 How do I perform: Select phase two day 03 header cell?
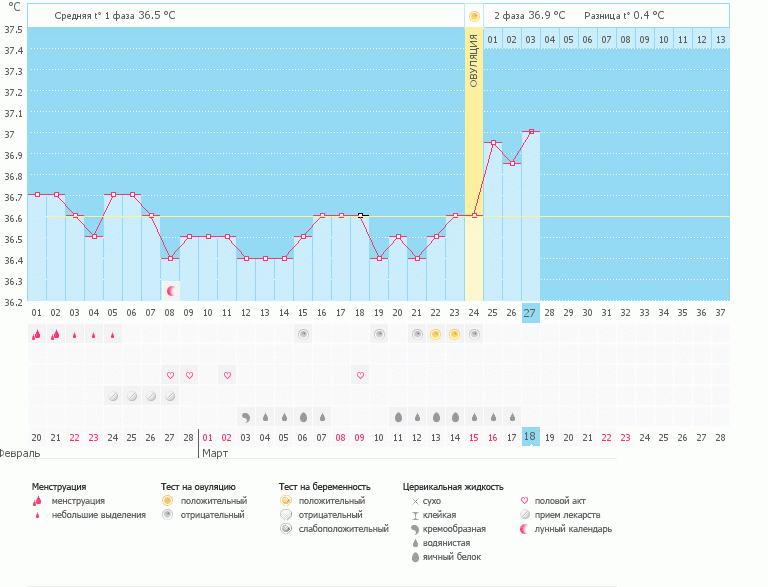pyautogui.click(x=530, y=39)
